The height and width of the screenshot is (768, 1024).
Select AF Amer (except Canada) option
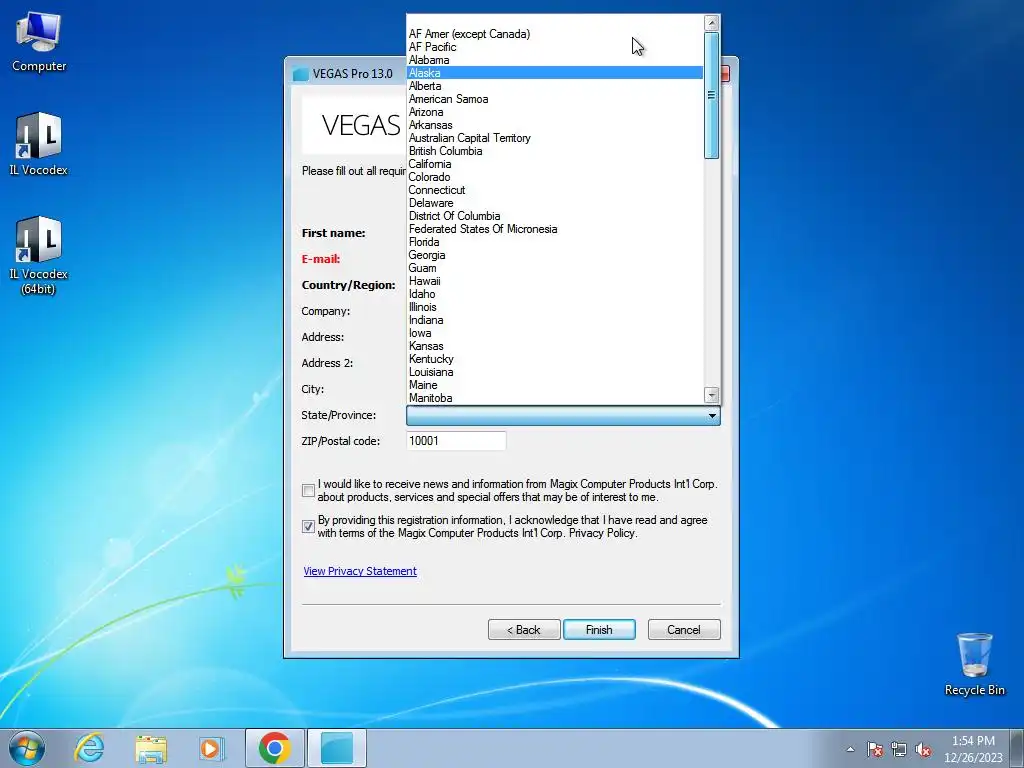554,34
